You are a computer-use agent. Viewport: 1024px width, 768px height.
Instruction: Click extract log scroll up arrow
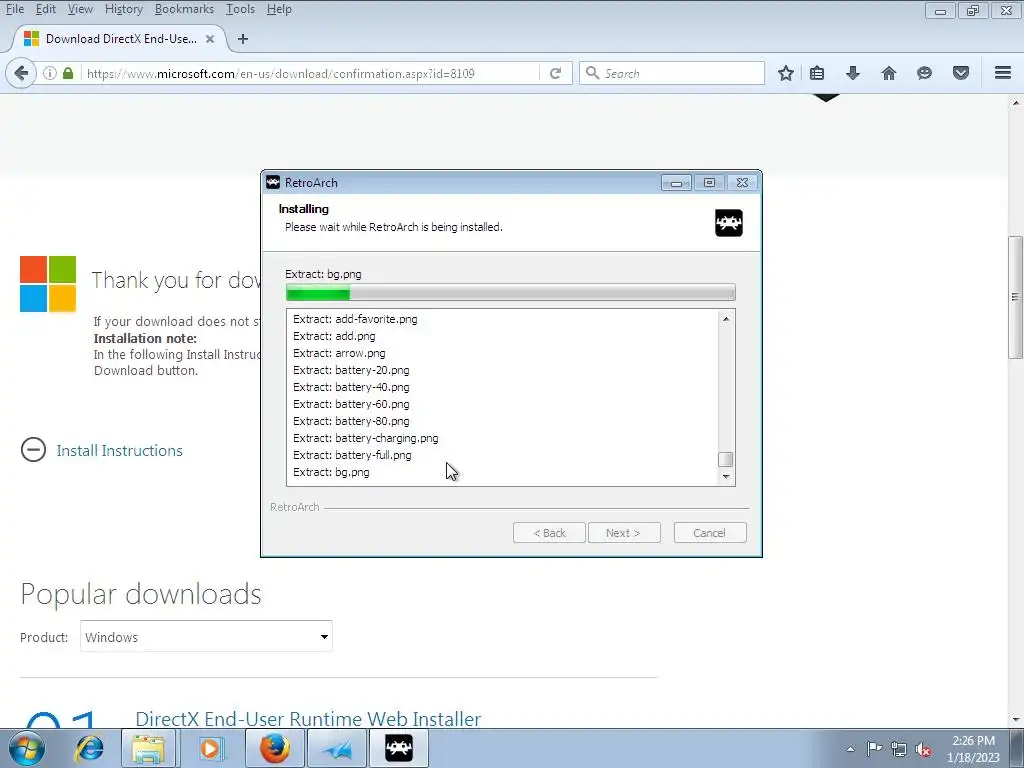726,319
